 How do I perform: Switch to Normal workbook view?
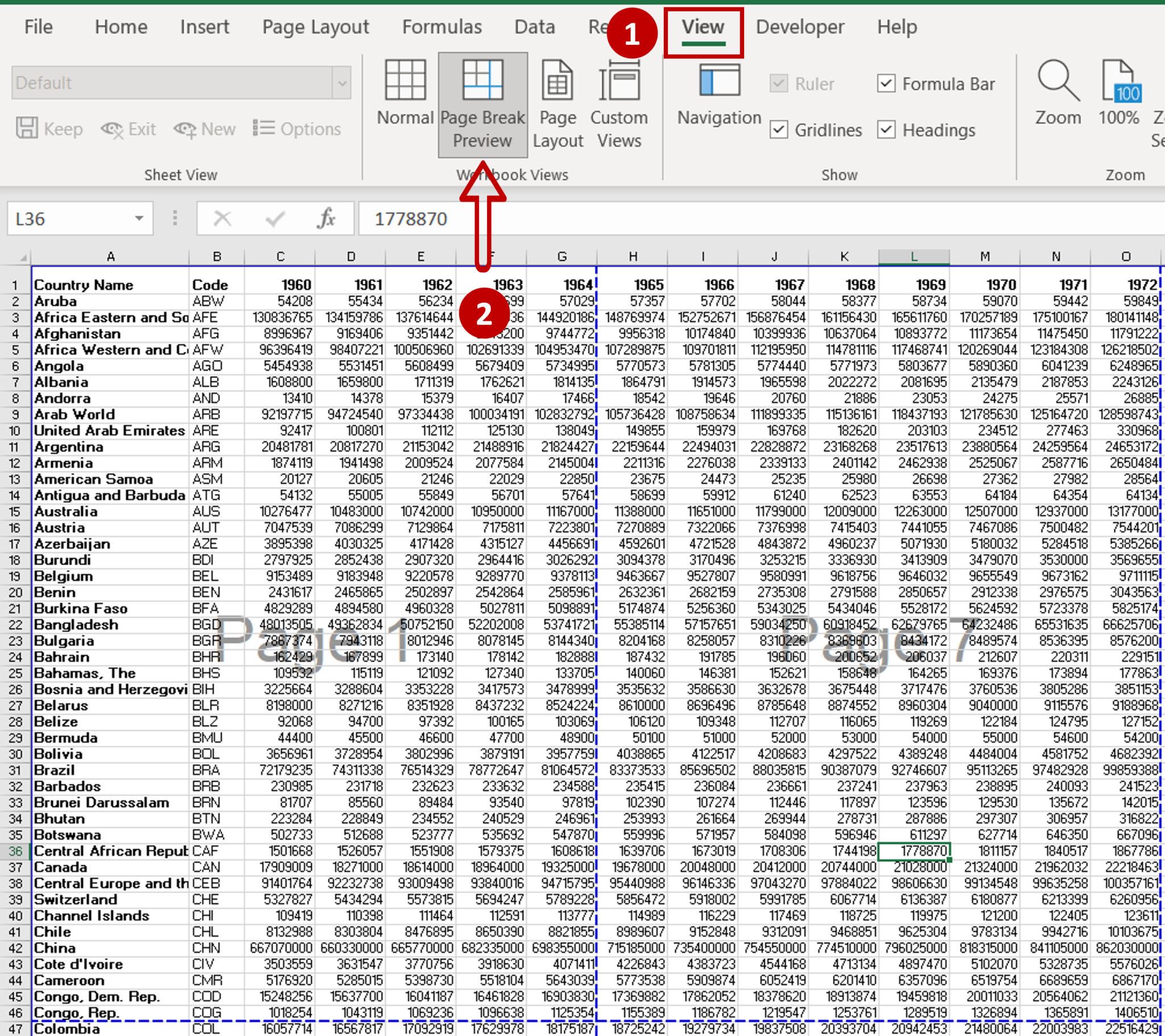point(405,100)
